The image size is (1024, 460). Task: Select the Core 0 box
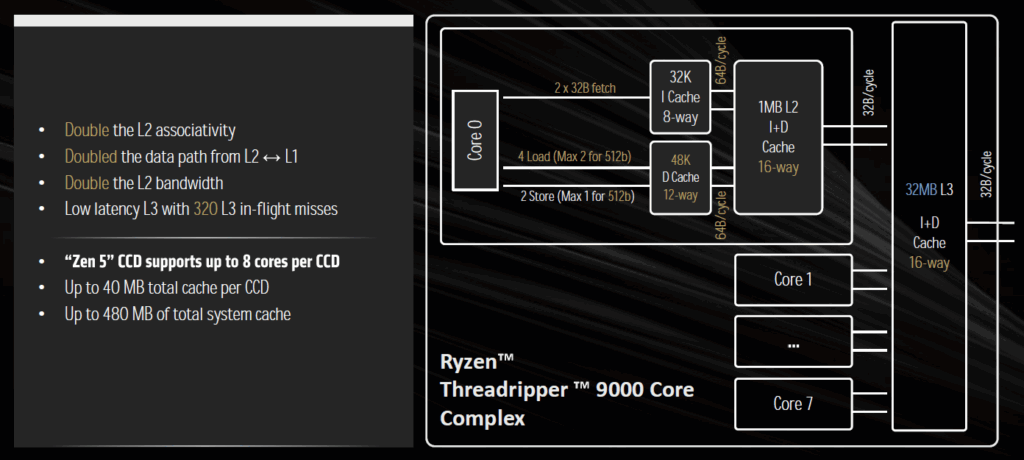click(x=475, y=140)
